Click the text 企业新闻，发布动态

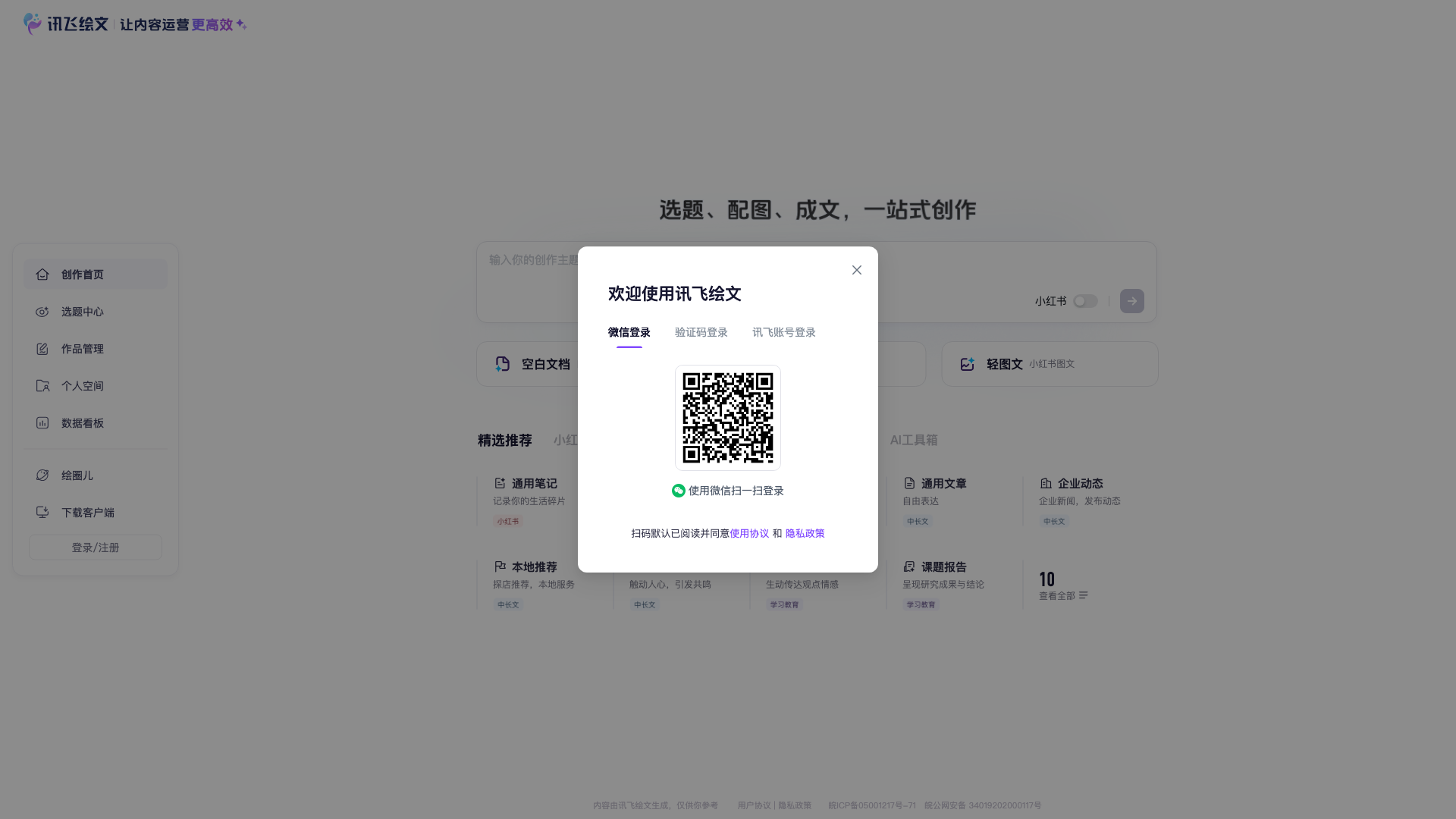click(1080, 501)
